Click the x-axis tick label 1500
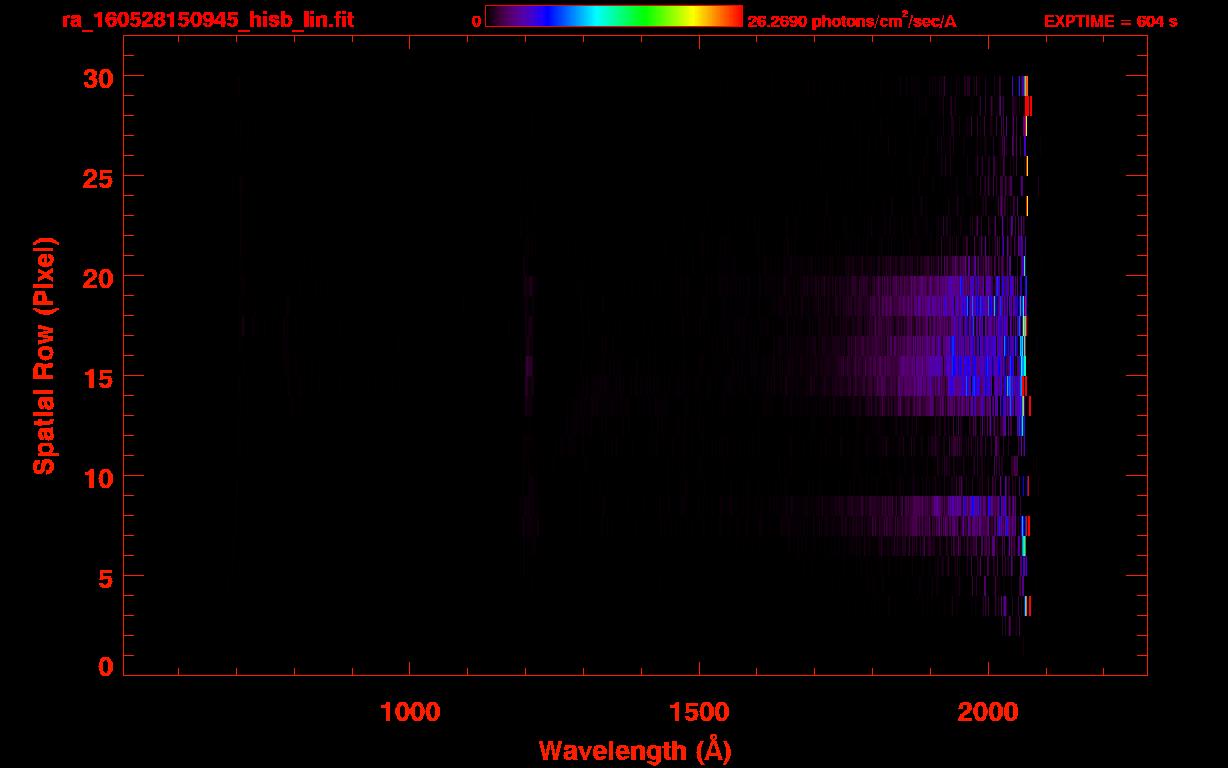The width and height of the screenshot is (1228, 768). [x=699, y=711]
